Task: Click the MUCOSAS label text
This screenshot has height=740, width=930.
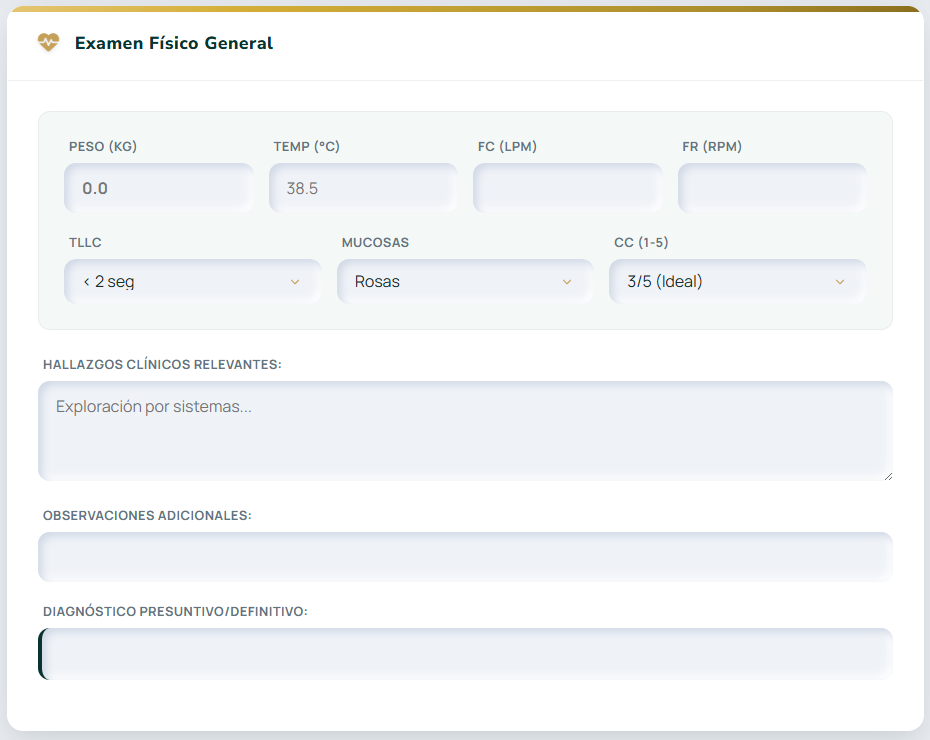Action: tap(375, 243)
